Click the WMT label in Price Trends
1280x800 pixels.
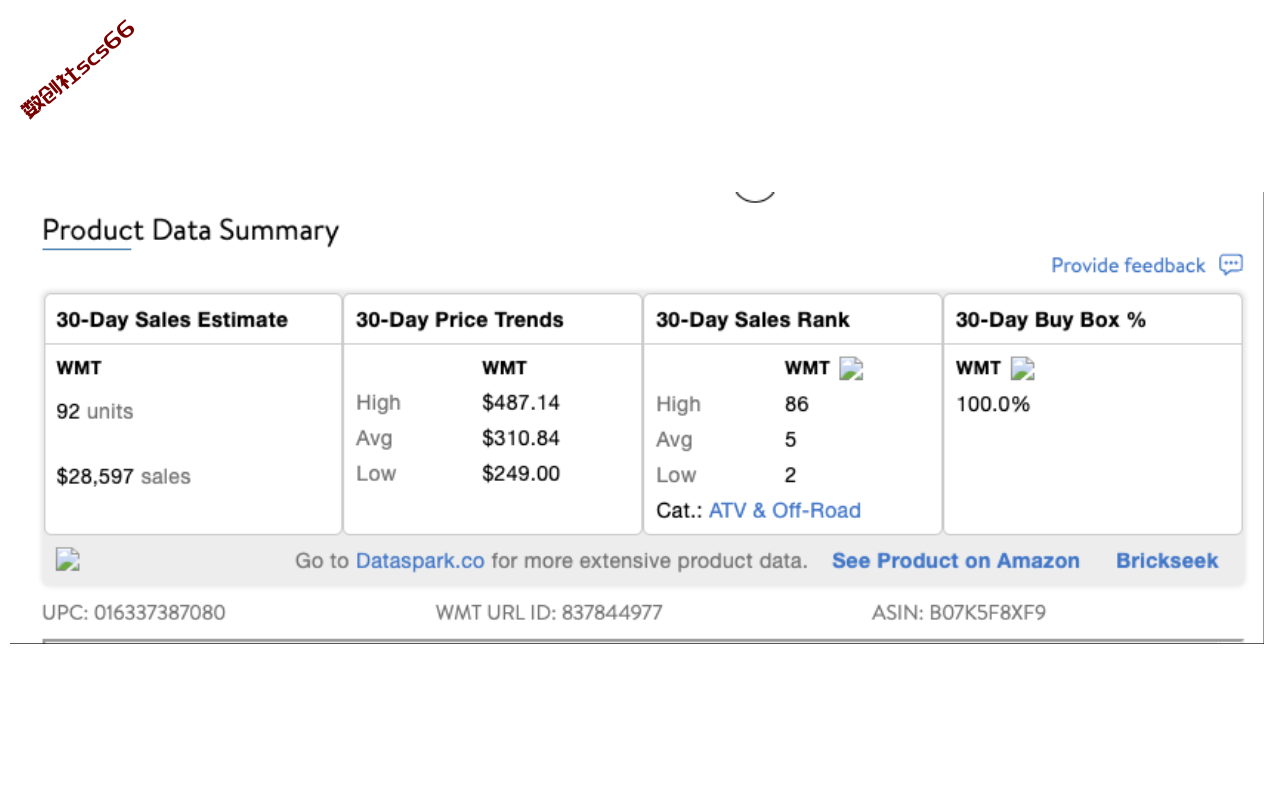click(x=505, y=368)
